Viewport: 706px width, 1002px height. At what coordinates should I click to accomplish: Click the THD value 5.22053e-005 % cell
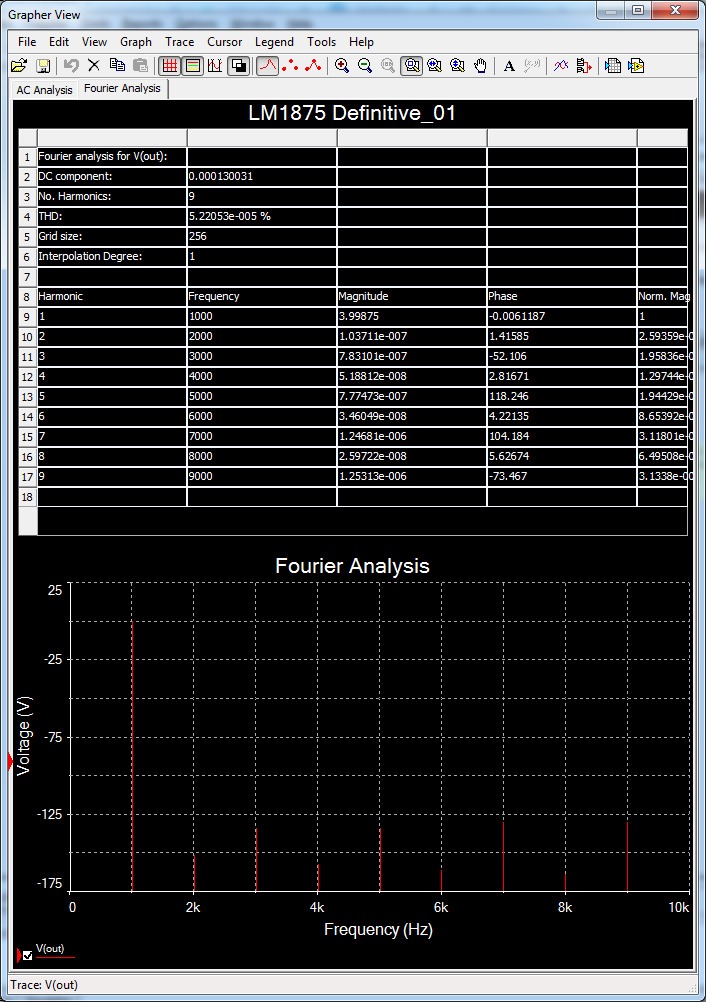[261, 216]
